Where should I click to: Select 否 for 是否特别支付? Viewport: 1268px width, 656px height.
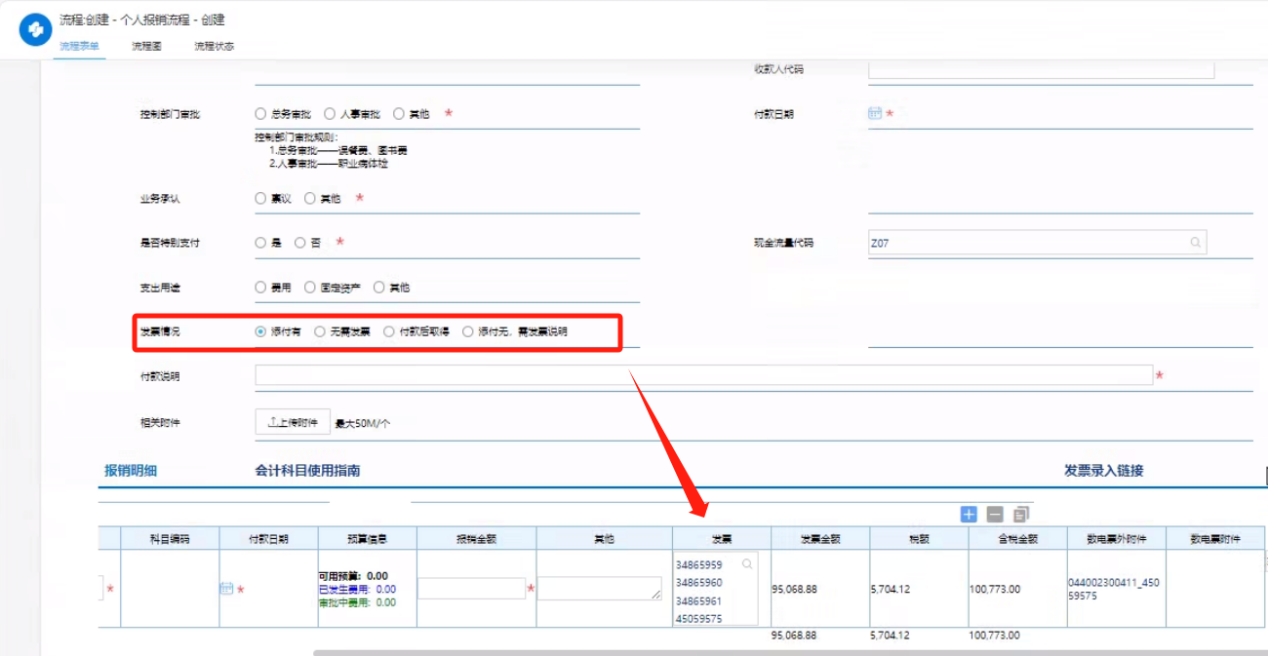300,243
